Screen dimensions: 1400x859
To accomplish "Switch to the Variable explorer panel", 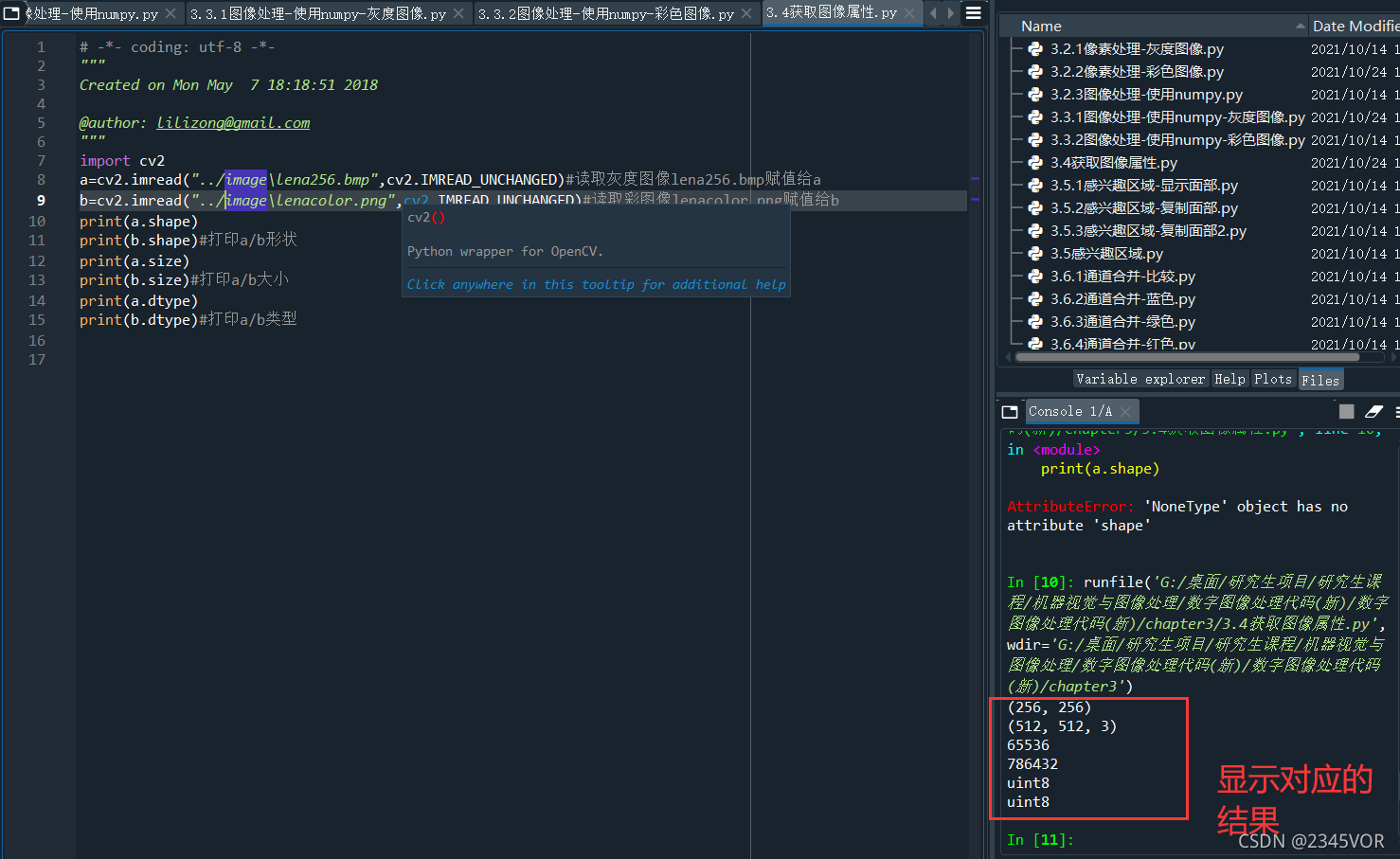I will (x=1140, y=378).
